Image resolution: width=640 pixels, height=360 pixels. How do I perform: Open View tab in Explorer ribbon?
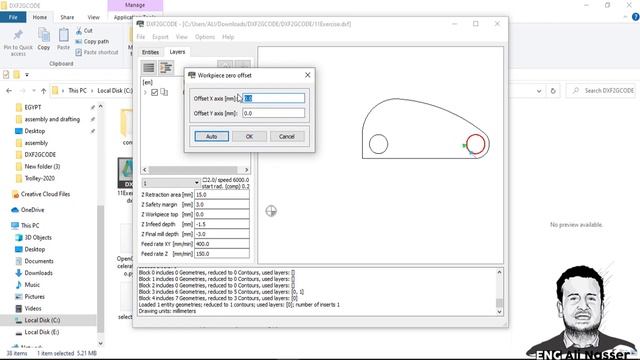[93, 17]
